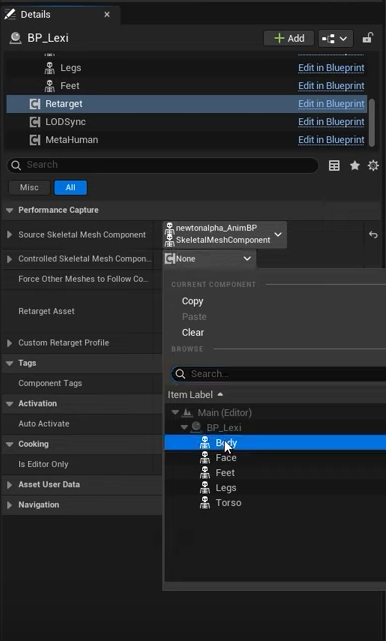Screen dimensions: 386x641
Task: Collapse Main (Editor) tree node
Action: (x=175, y=412)
